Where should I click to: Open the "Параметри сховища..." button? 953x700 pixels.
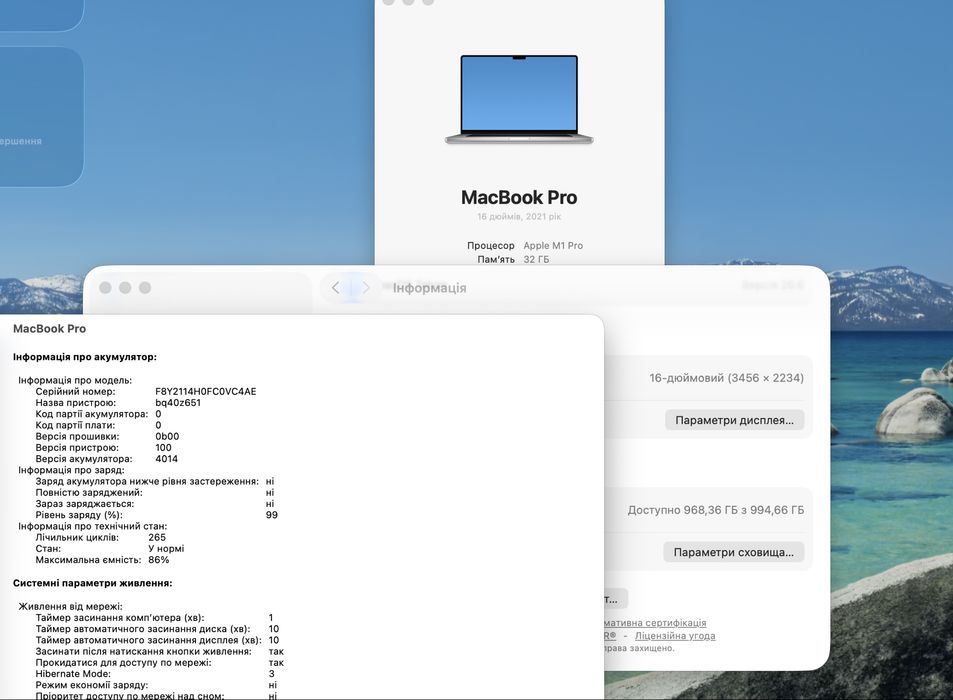pos(734,552)
